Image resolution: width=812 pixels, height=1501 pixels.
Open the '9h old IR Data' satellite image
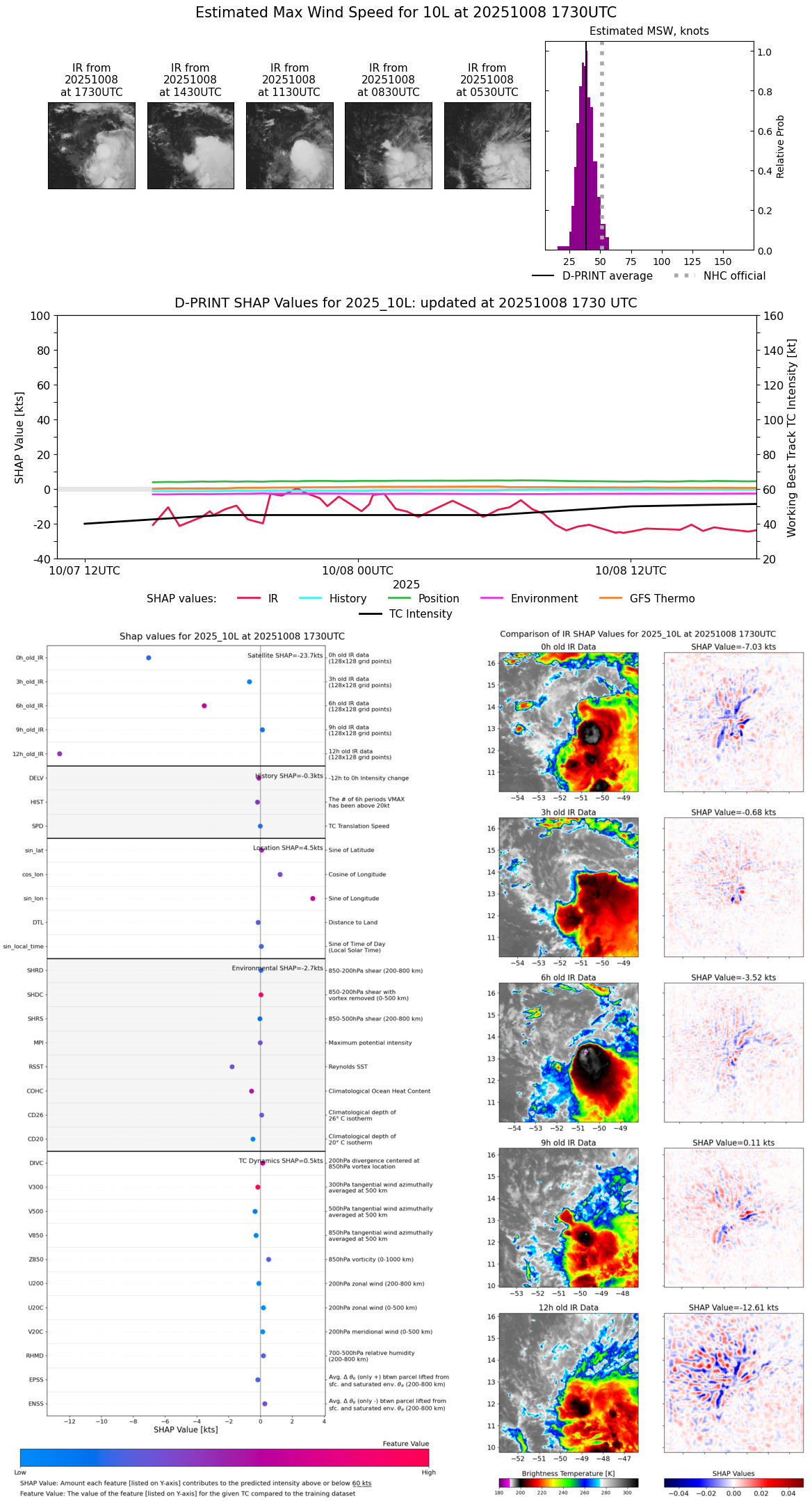(x=569, y=1218)
